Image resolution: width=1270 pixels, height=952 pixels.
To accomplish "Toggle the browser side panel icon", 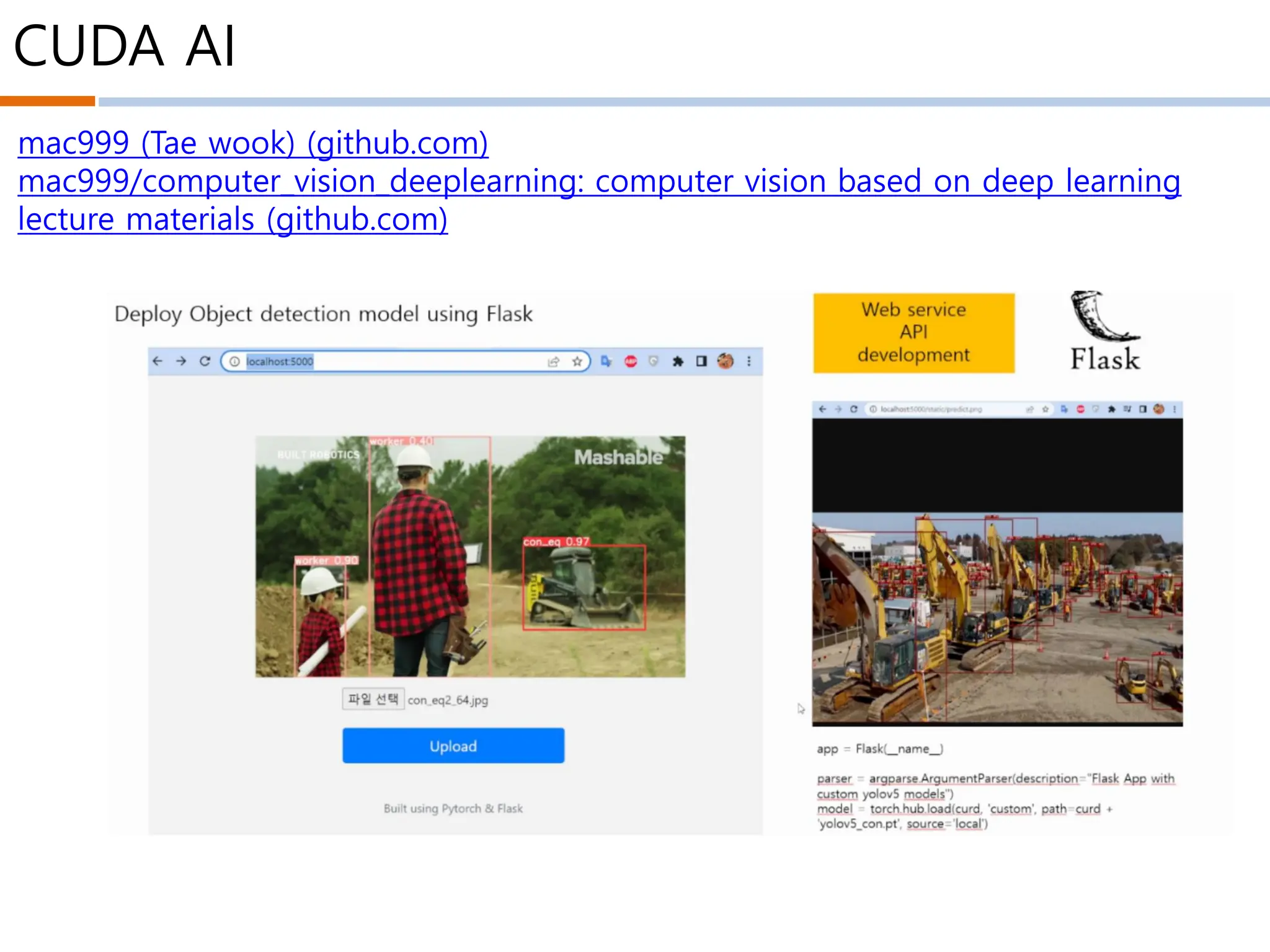I will point(701,361).
